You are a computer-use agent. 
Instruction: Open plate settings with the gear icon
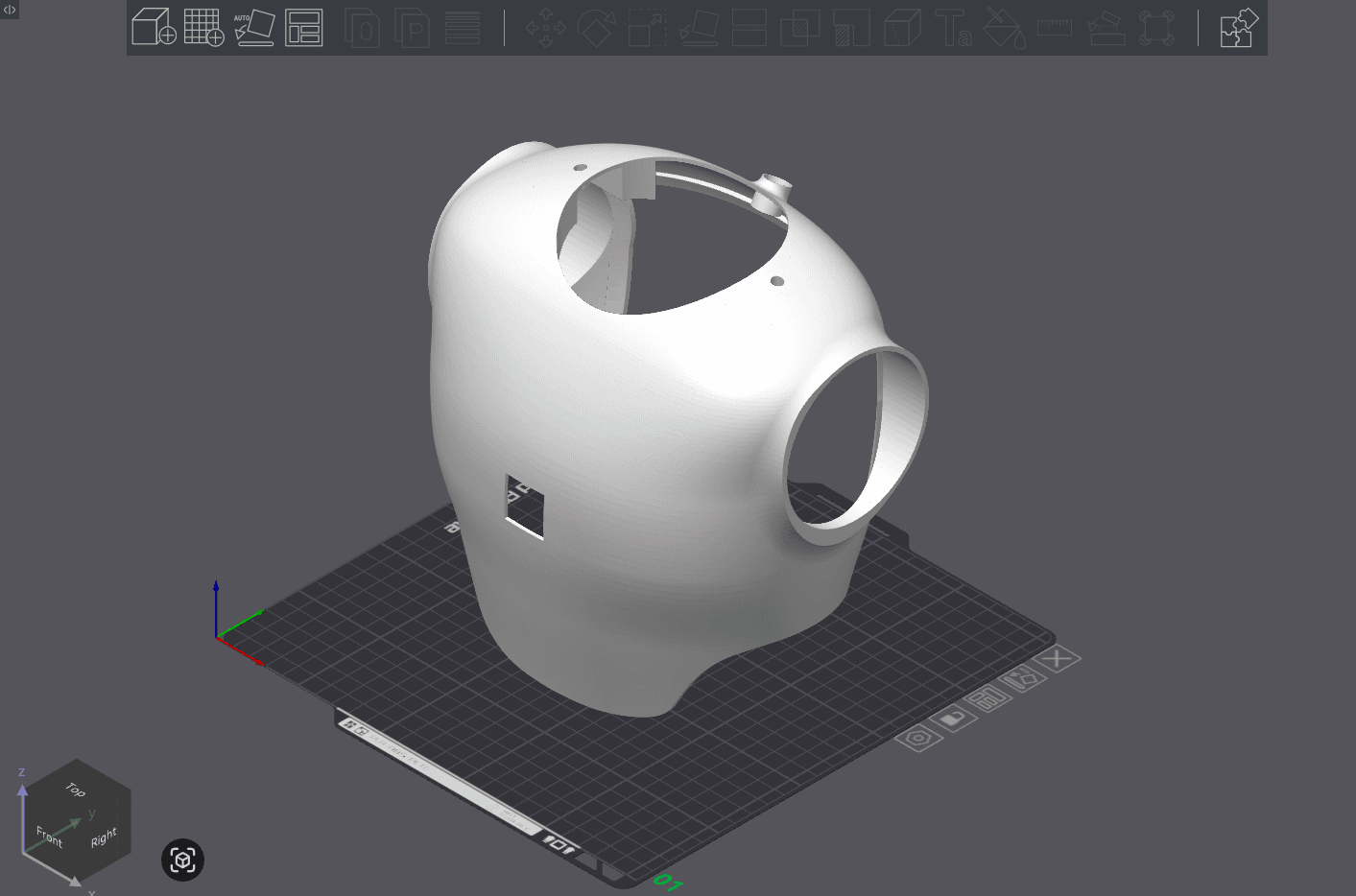[x=919, y=737]
